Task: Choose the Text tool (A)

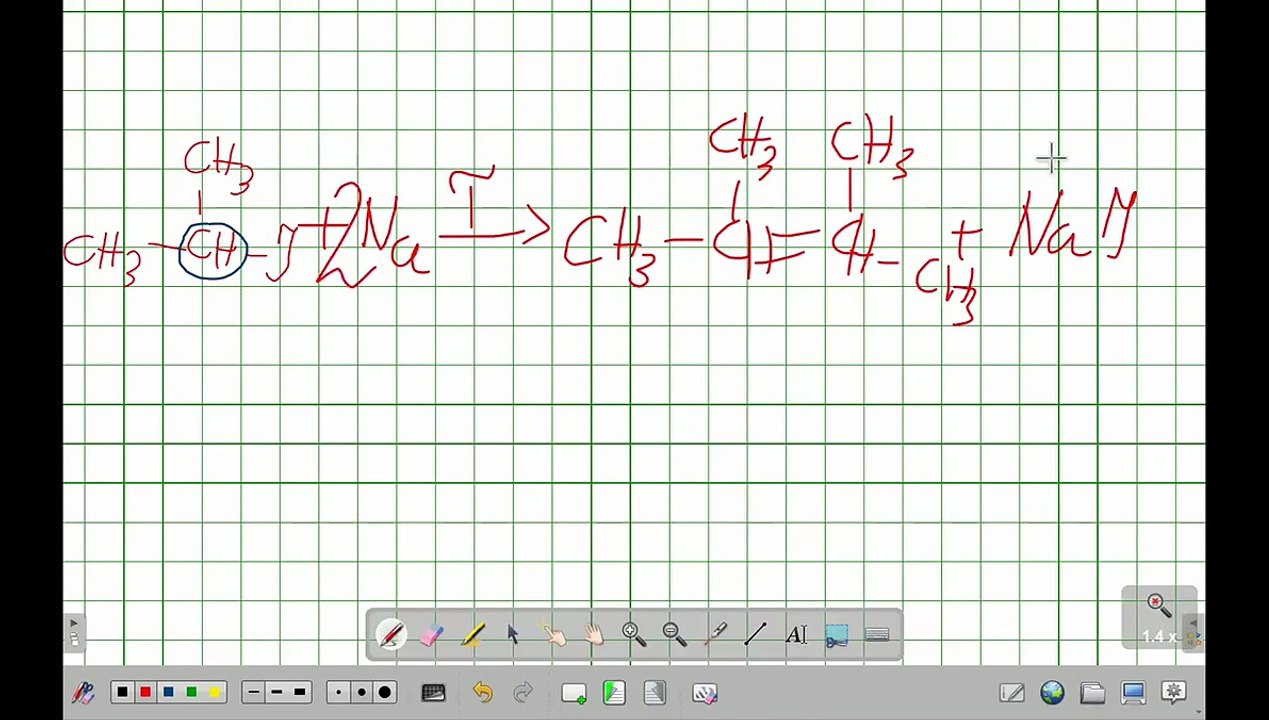Action: tap(796, 634)
